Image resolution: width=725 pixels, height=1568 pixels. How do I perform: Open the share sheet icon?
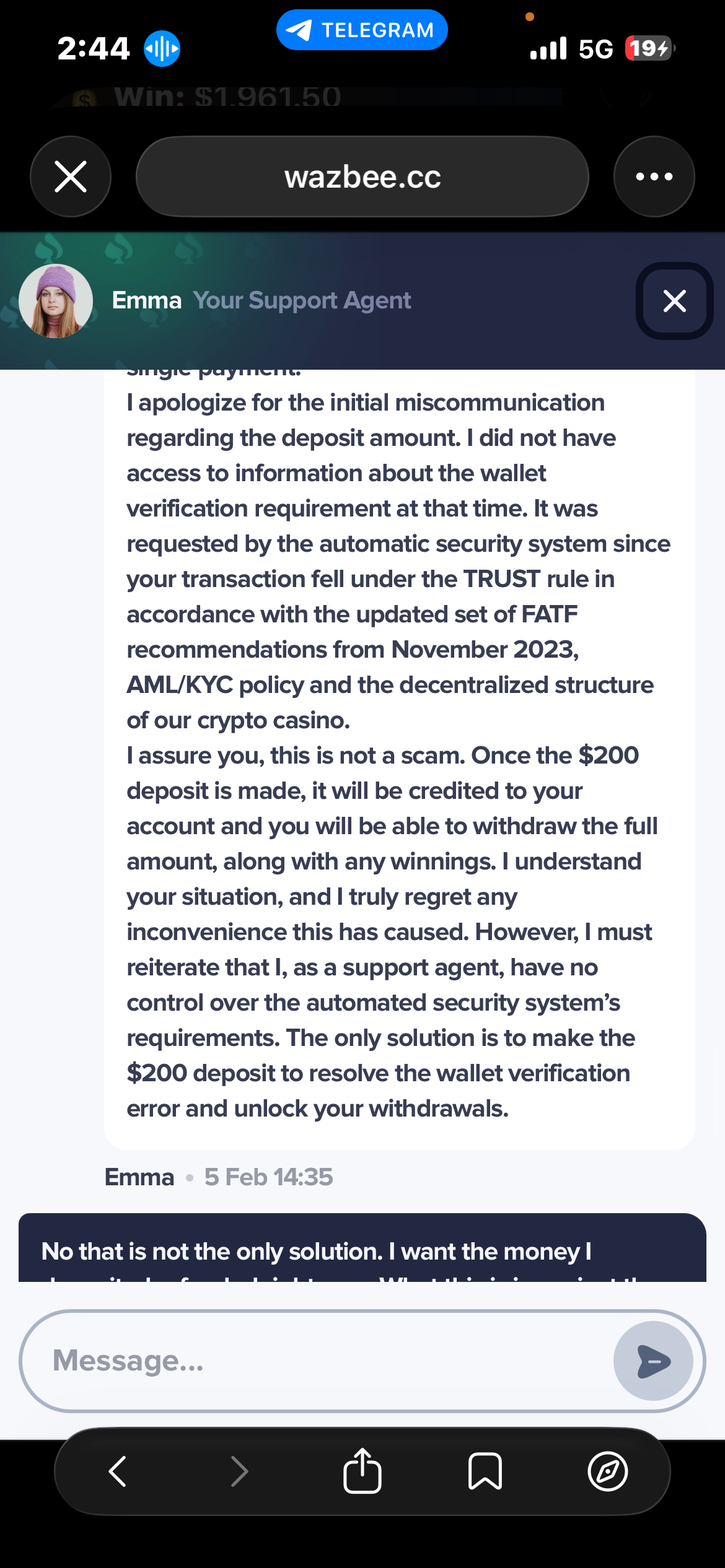362,1471
